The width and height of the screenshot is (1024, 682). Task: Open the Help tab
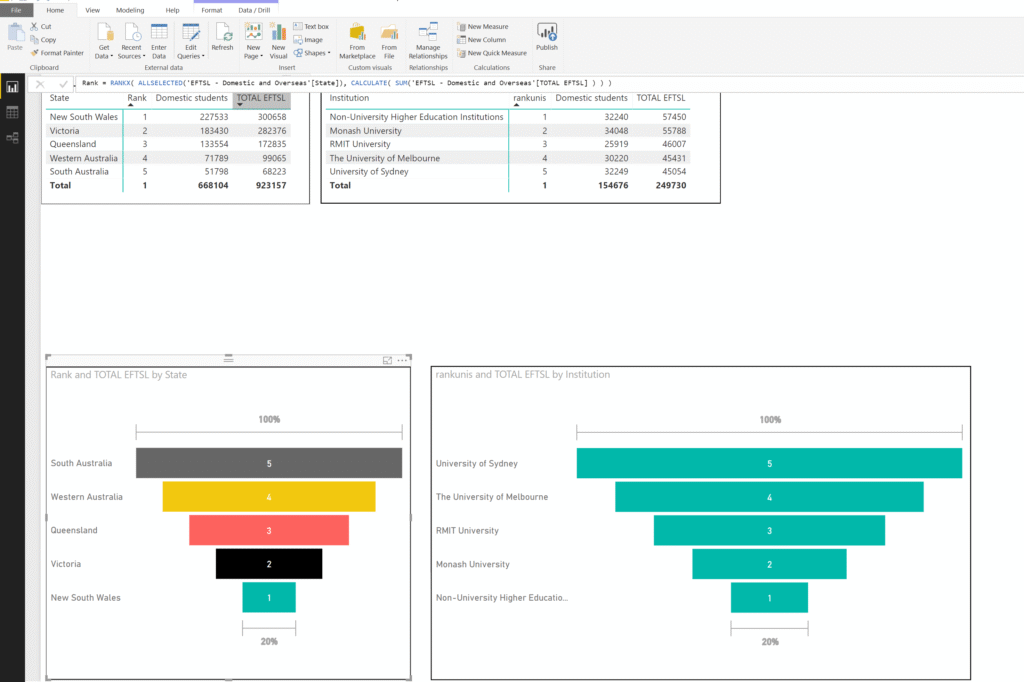pyautogui.click(x=172, y=10)
